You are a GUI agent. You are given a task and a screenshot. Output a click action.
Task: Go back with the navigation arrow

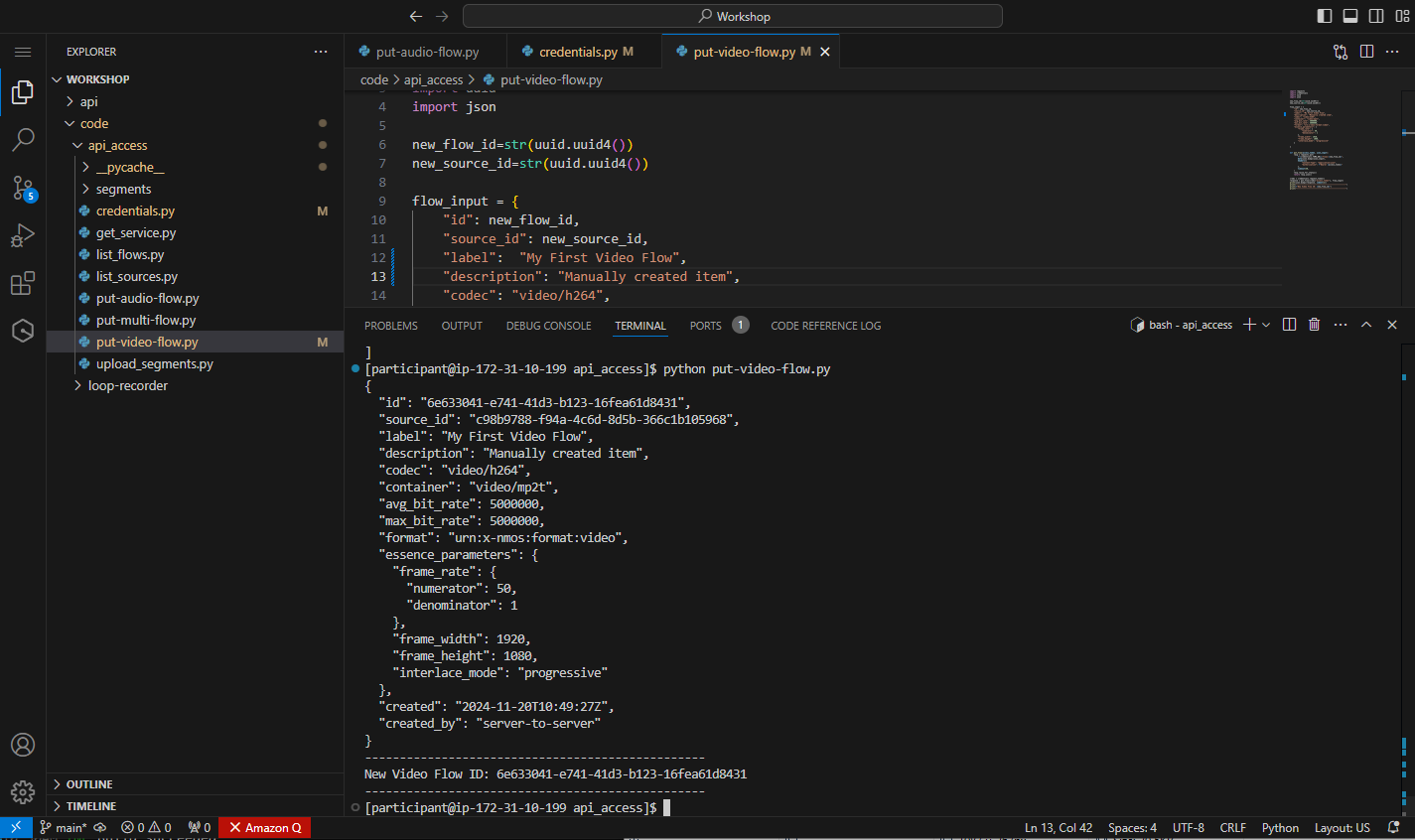(x=416, y=16)
